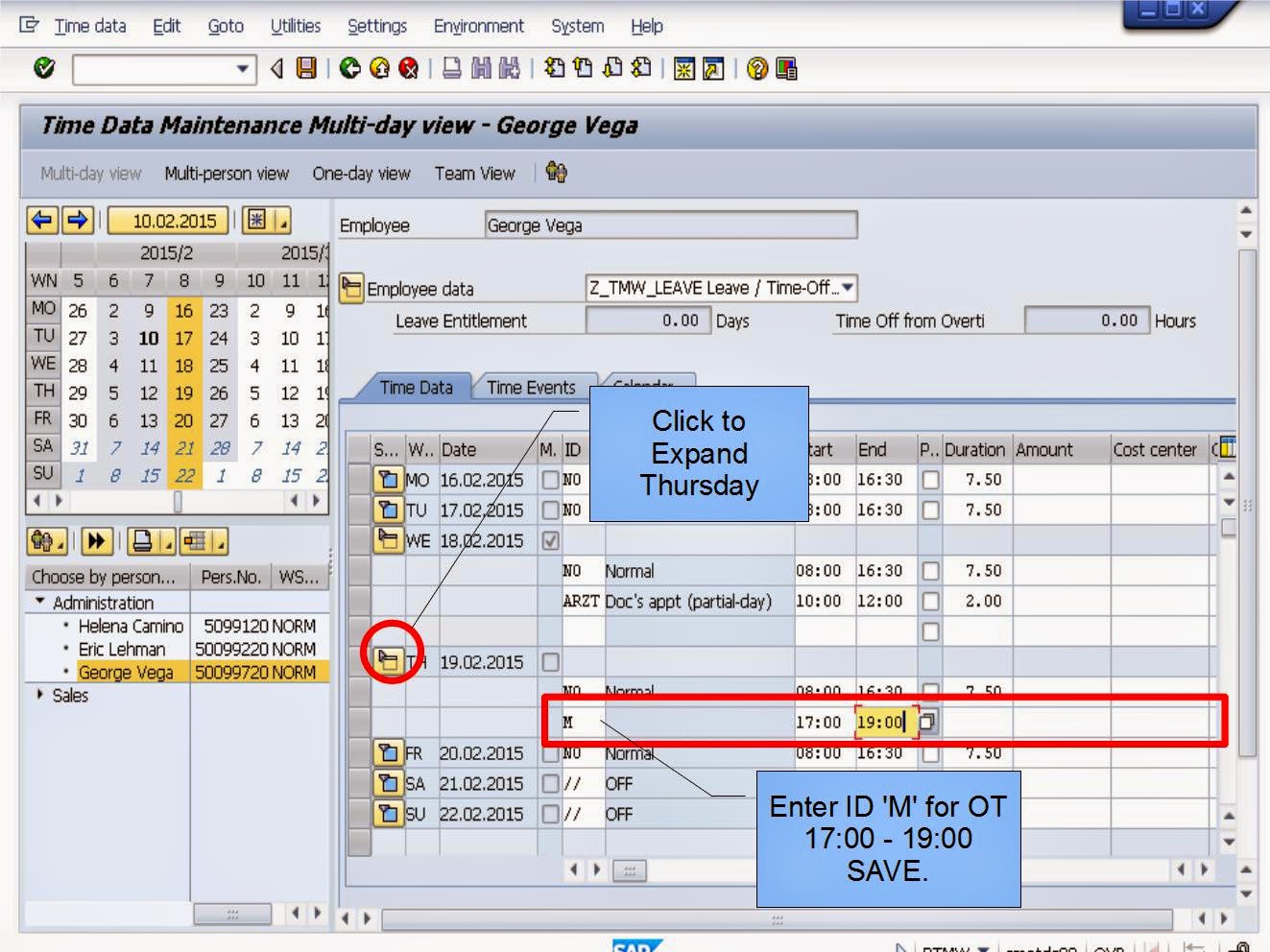This screenshot has height=952, width=1270.
Task: Open Help via the question mark icon
Action: [757, 67]
